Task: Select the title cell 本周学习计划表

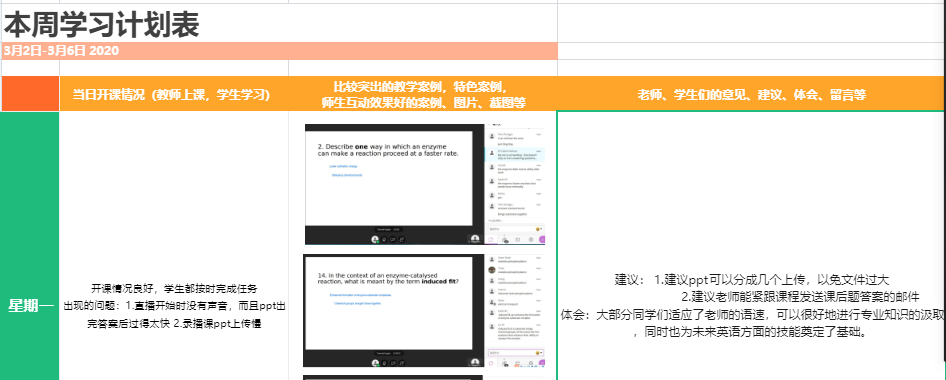Action: (x=279, y=23)
